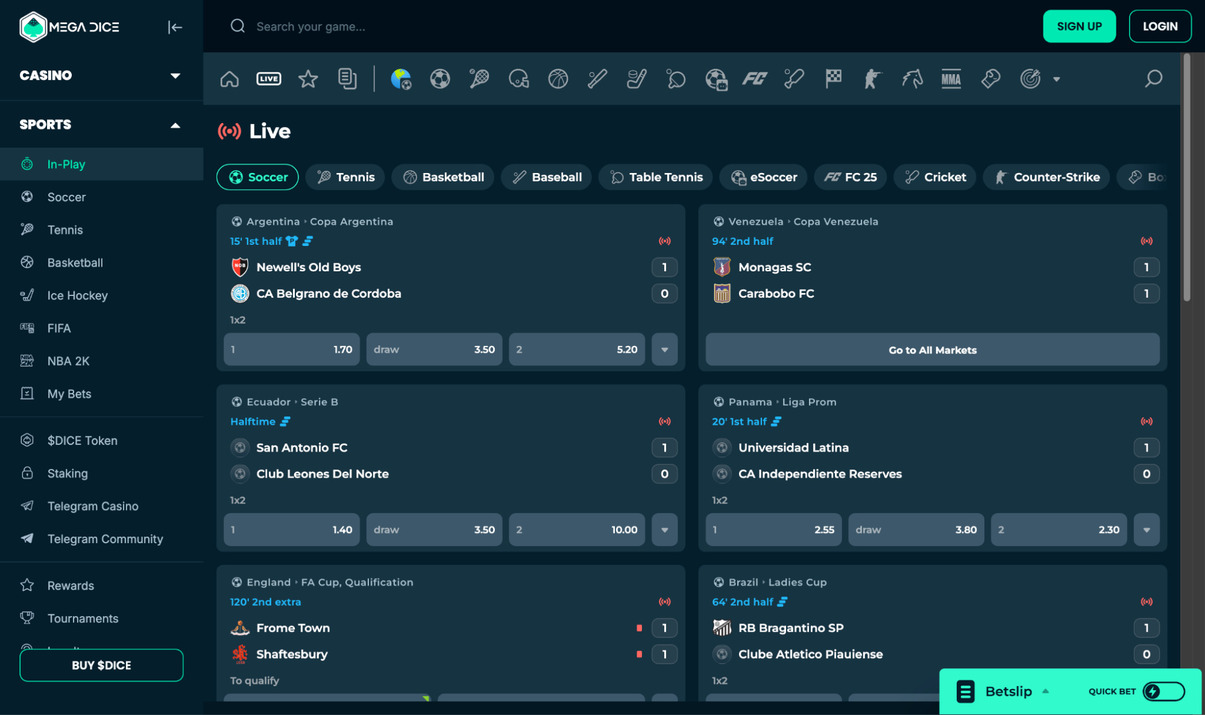The width and height of the screenshot is (1205, 715).
Task: Open Ice Hockey in sidebar
Action: [101, 295]
